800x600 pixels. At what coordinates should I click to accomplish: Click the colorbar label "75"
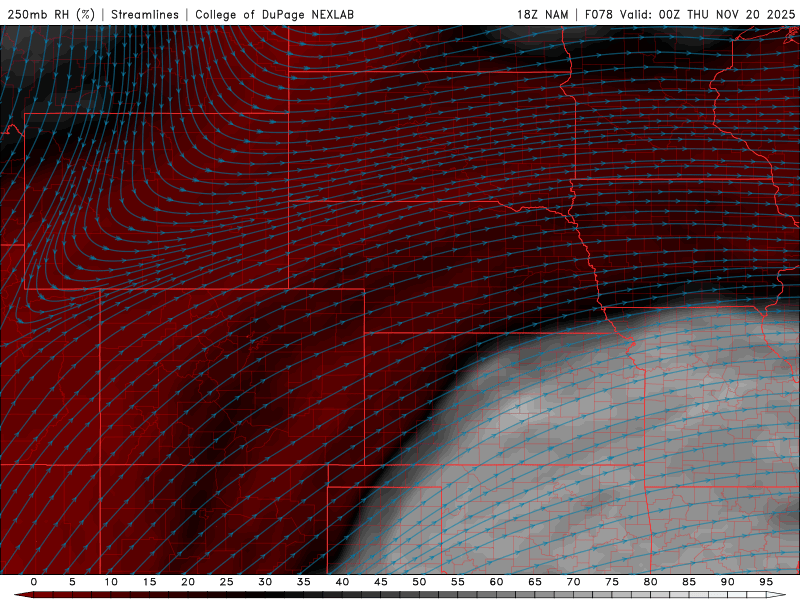tap(612, 582)
